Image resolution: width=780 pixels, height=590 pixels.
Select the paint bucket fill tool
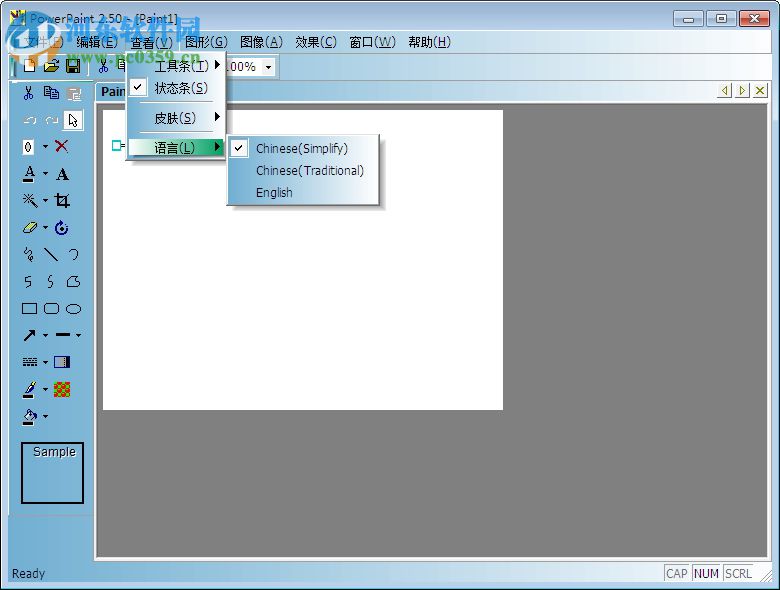pos(29,417)
